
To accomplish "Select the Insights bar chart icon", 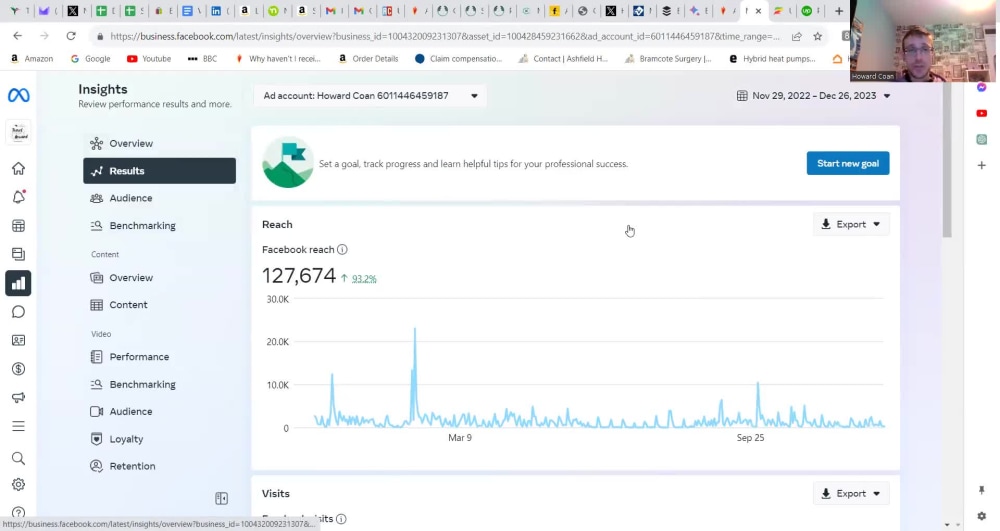I will point(18,283).
